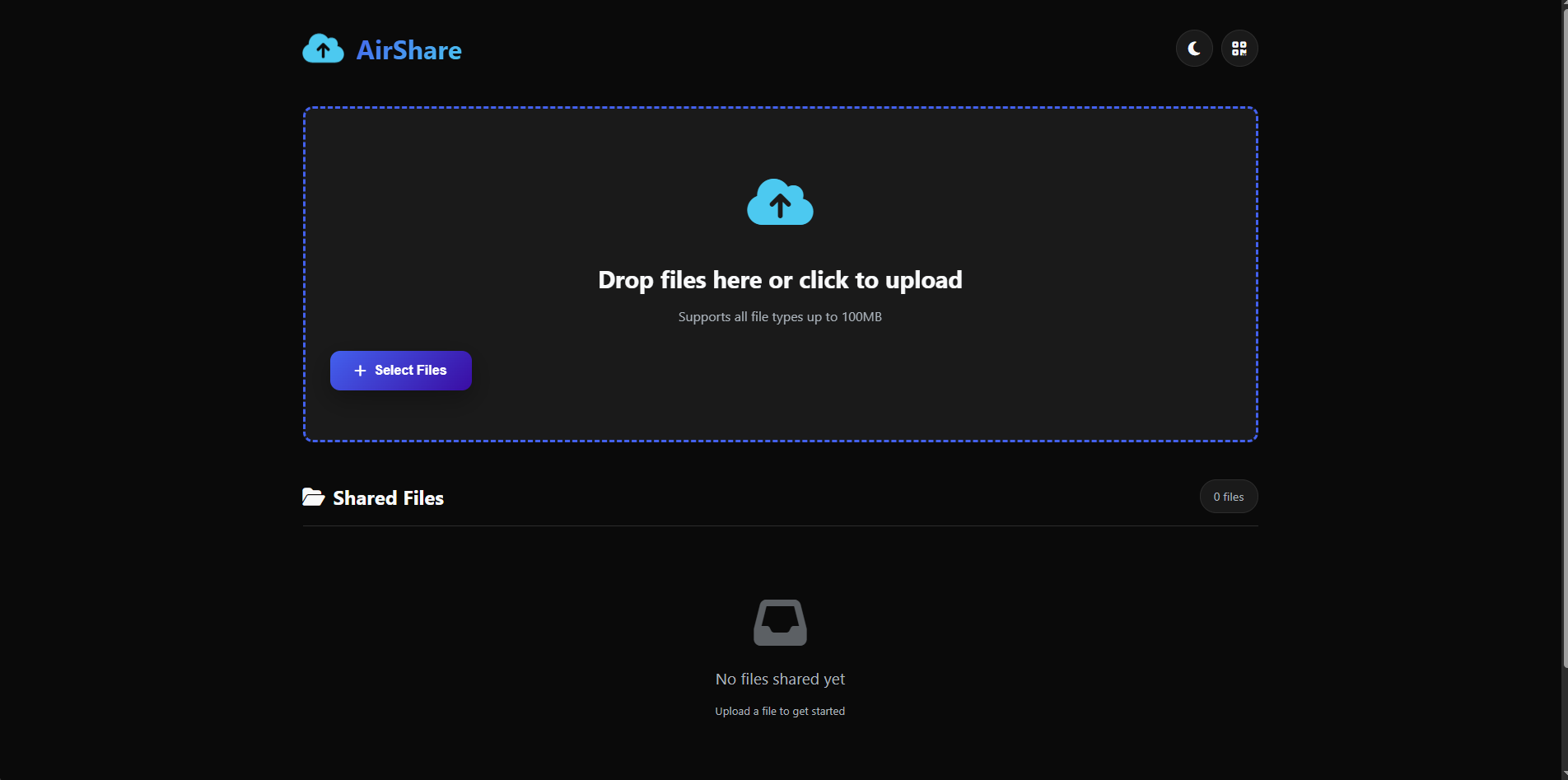Click the cloud upload icon above the drop text
The height and width of the screenshot is (780, 1568).
(779, 203)
